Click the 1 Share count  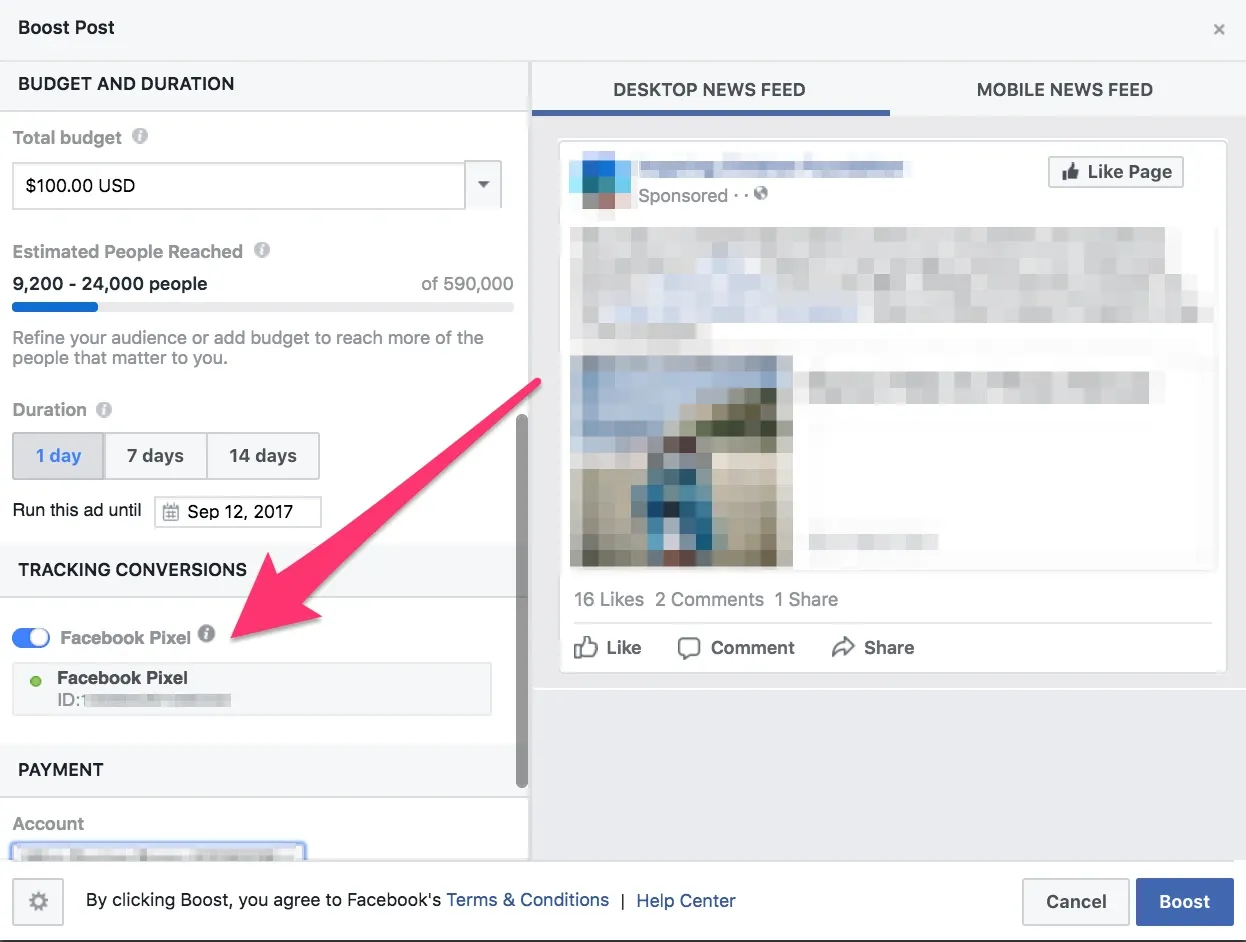click(x=806, y=599)
